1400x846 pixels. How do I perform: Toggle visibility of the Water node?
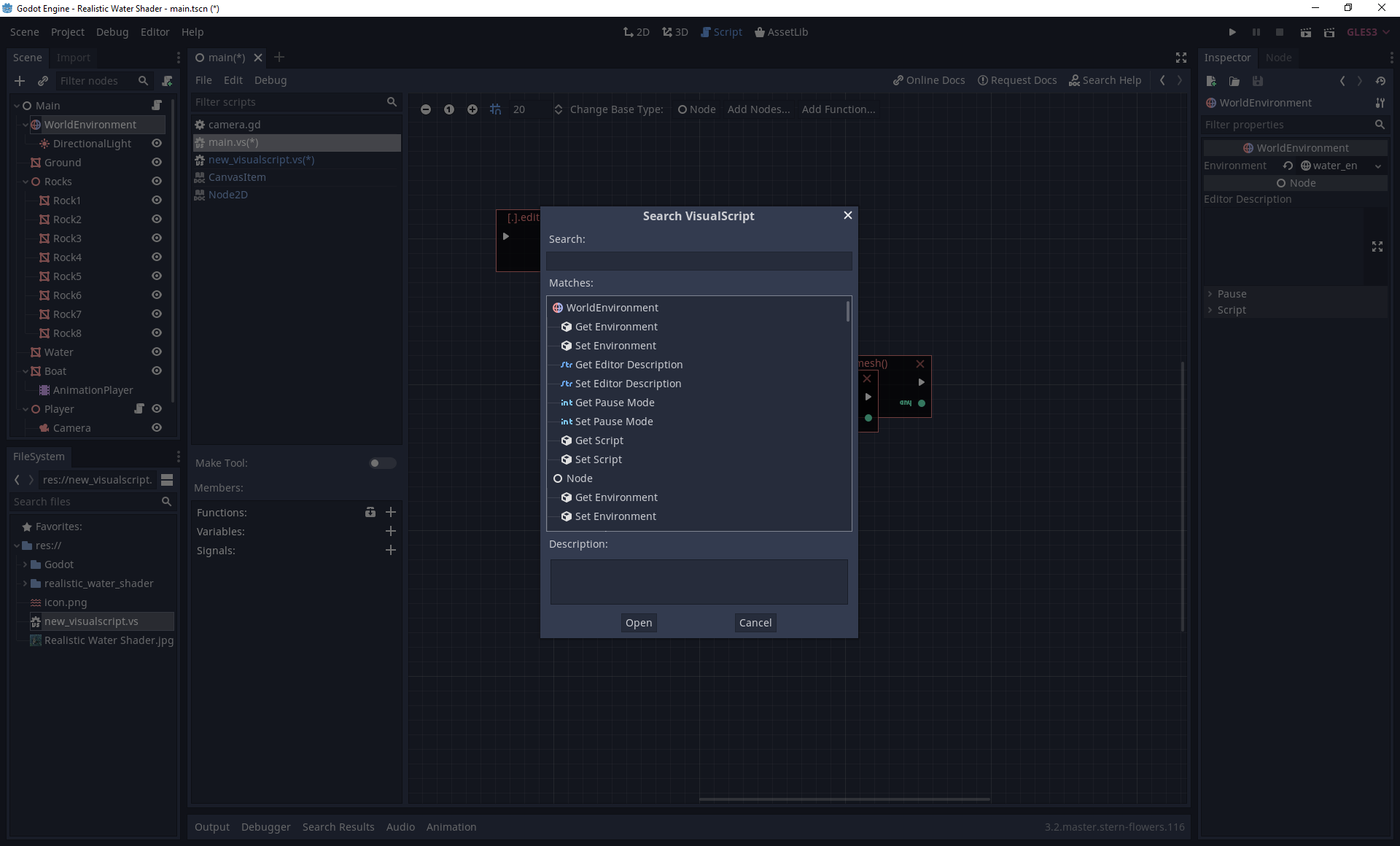pos(156,352)
